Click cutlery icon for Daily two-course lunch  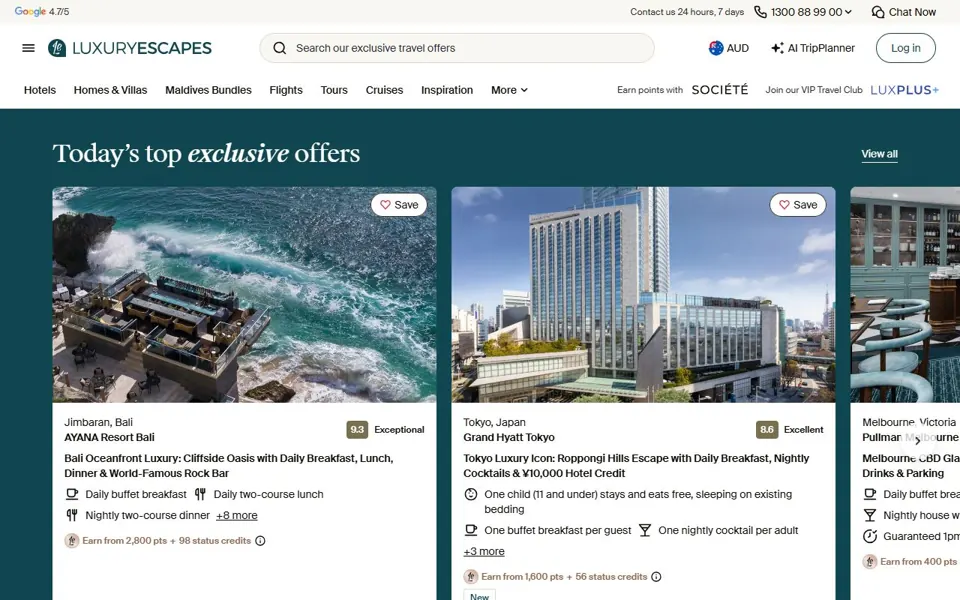[x=200, y=494]
